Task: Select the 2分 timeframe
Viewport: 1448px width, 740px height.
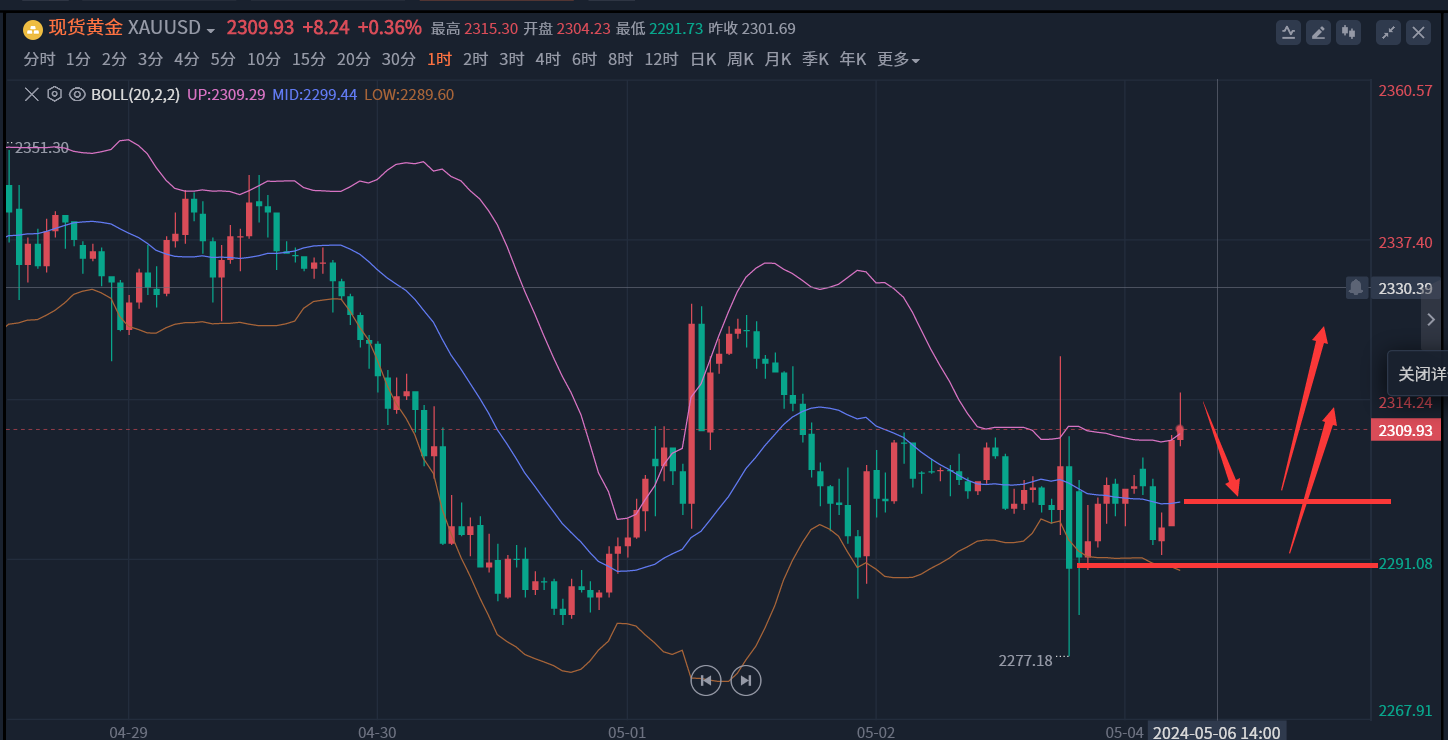Action: [x=114, y=60]
